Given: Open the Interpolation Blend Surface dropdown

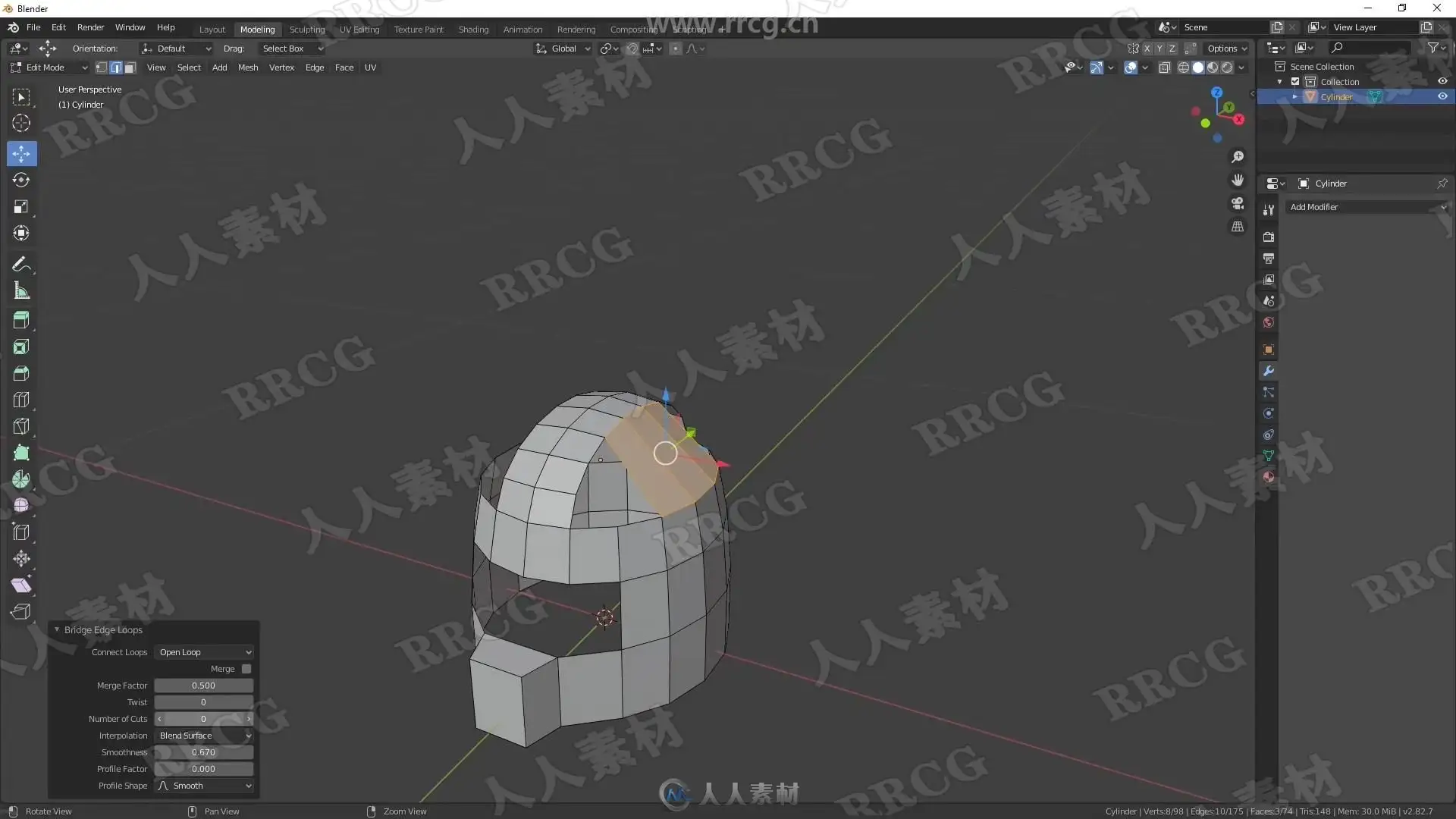Looking at the screenshot, I should tap(204, 736).
